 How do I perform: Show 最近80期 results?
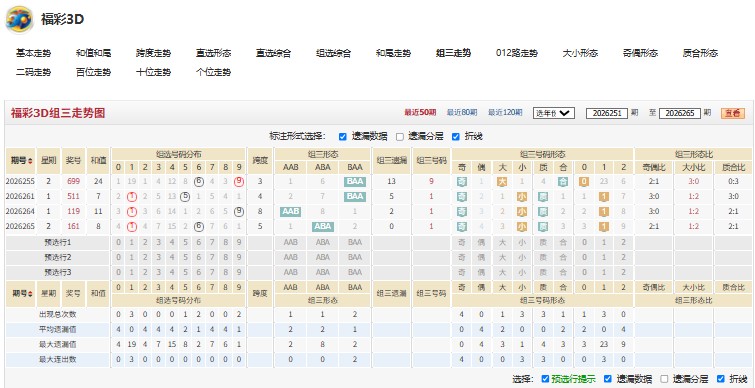pos(462,113)
